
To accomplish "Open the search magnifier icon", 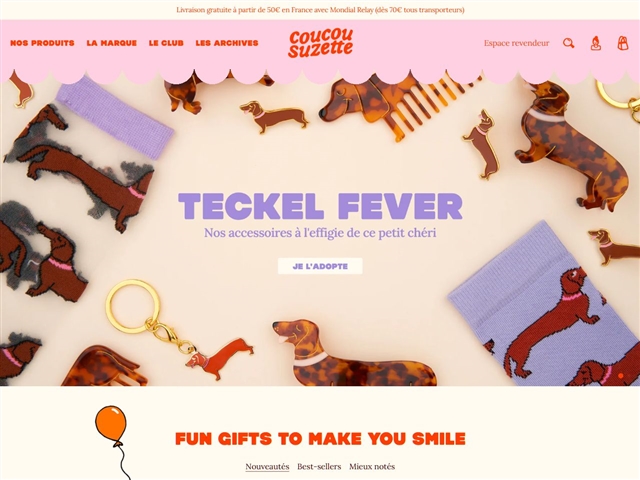I will [569, 43].
